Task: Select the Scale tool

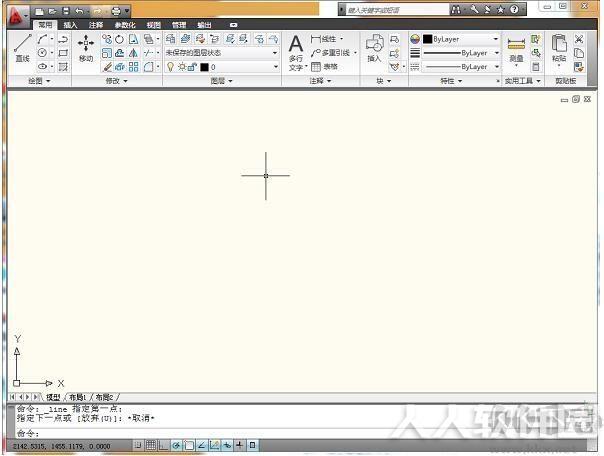Action: click(107, 53)
